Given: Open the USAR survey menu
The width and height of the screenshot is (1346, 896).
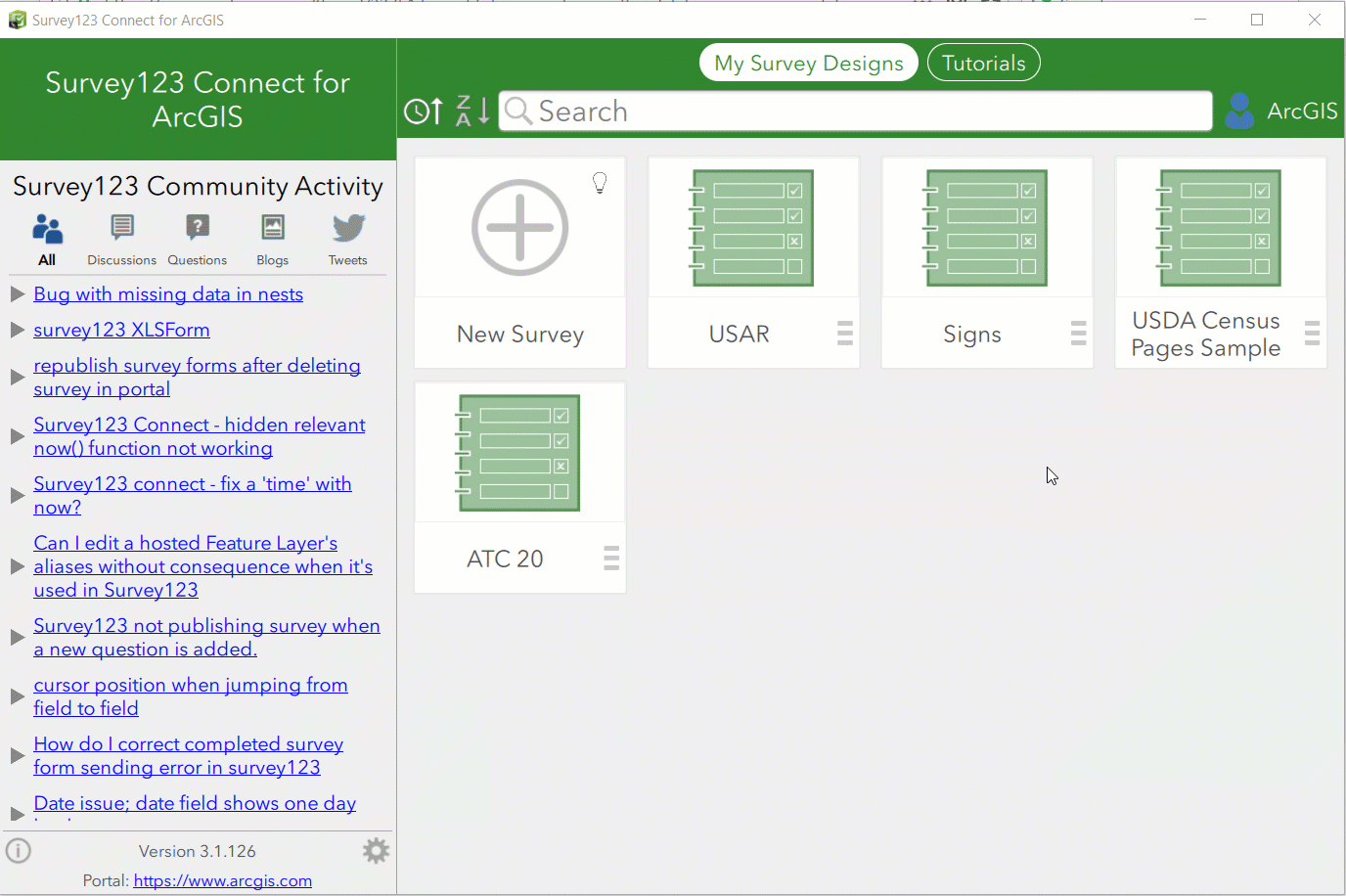Looking at the screenshot, I should [845, 334].
